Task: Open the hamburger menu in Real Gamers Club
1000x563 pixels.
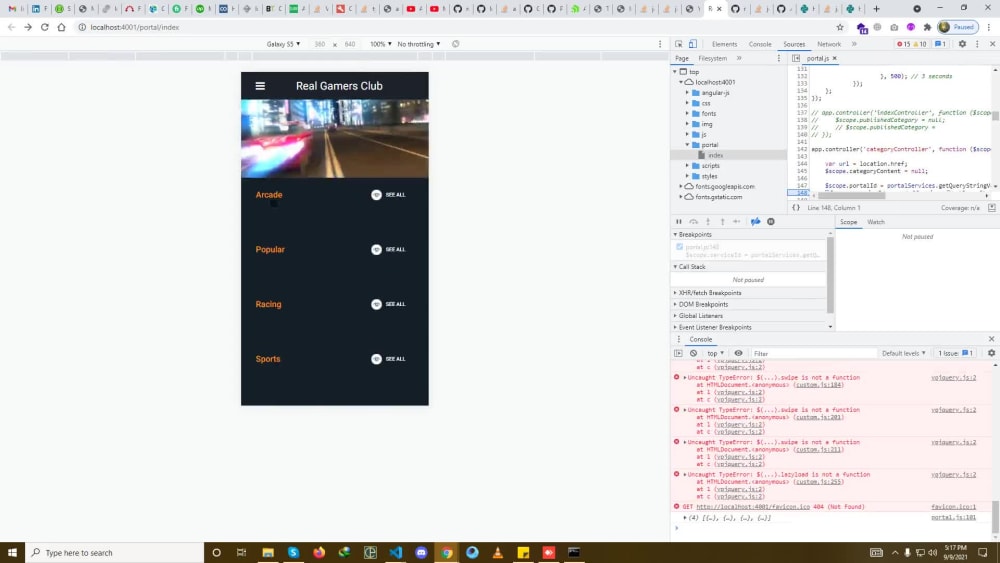Action: [x=260, y=86]
